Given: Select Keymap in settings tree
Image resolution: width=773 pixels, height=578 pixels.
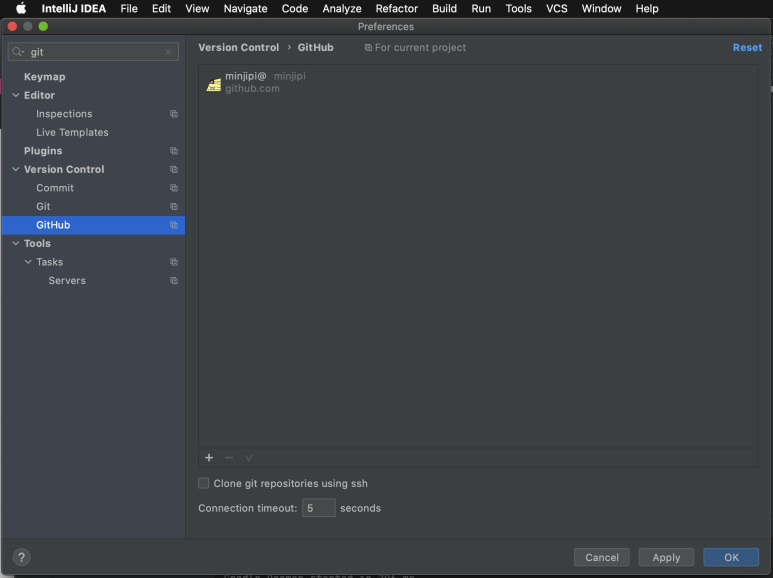Looking at the screenshot, I should pyautogui.click(x=44, y=76).
